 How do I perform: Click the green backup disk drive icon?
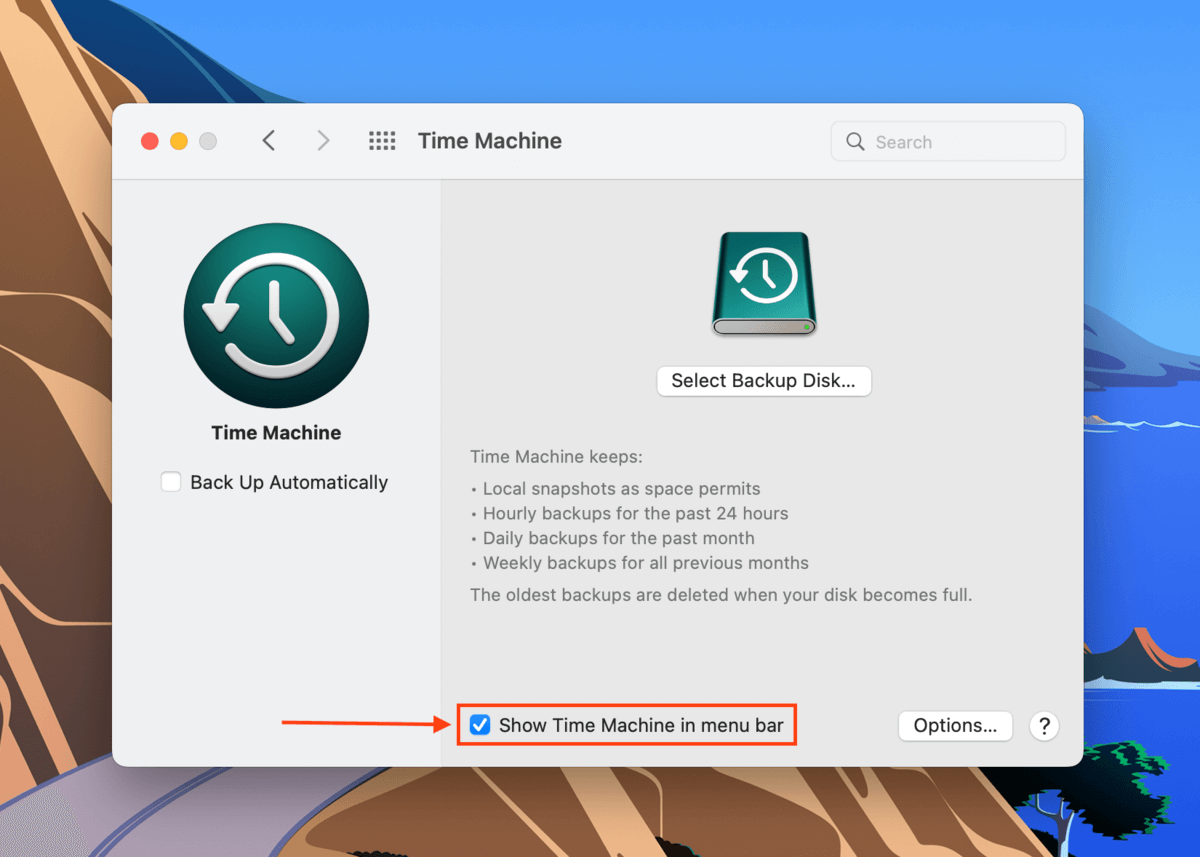point(764,283)
